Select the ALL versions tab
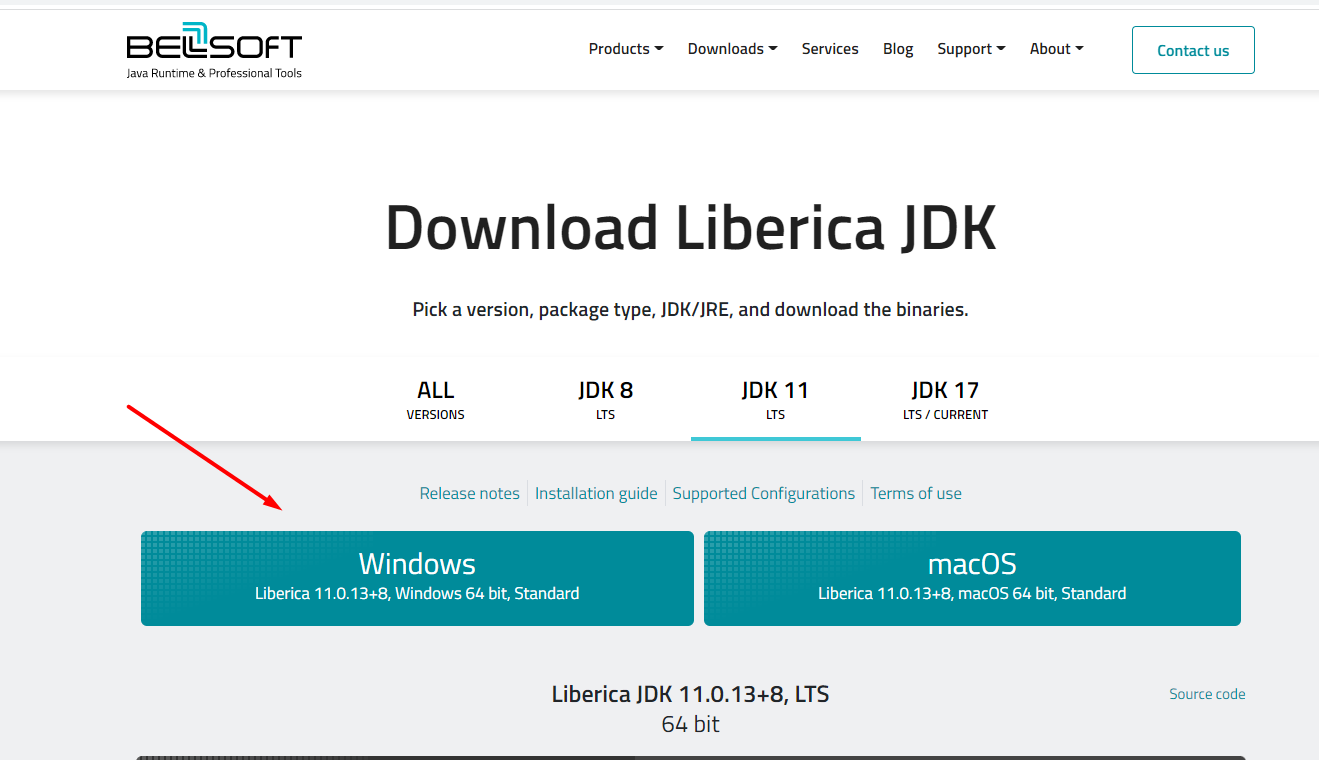Screen dimensions: 1319x760 point(436,400)
